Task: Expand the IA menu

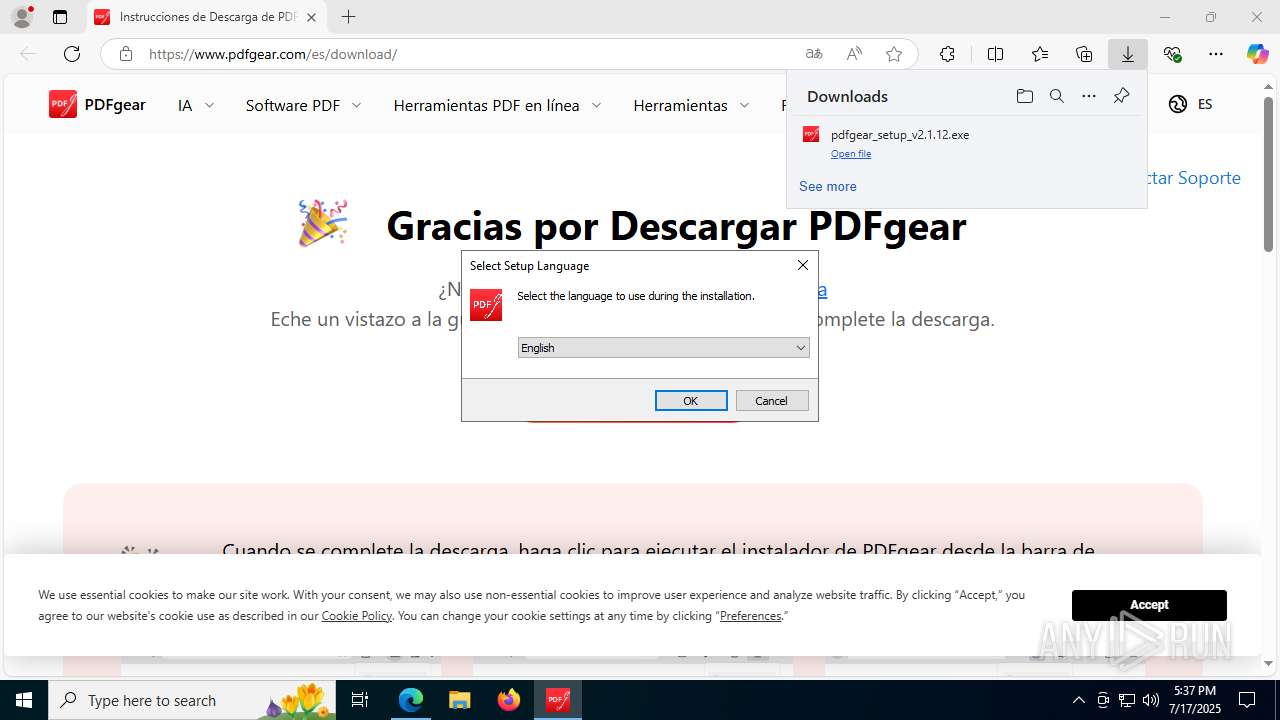Action: pos(196,105)
